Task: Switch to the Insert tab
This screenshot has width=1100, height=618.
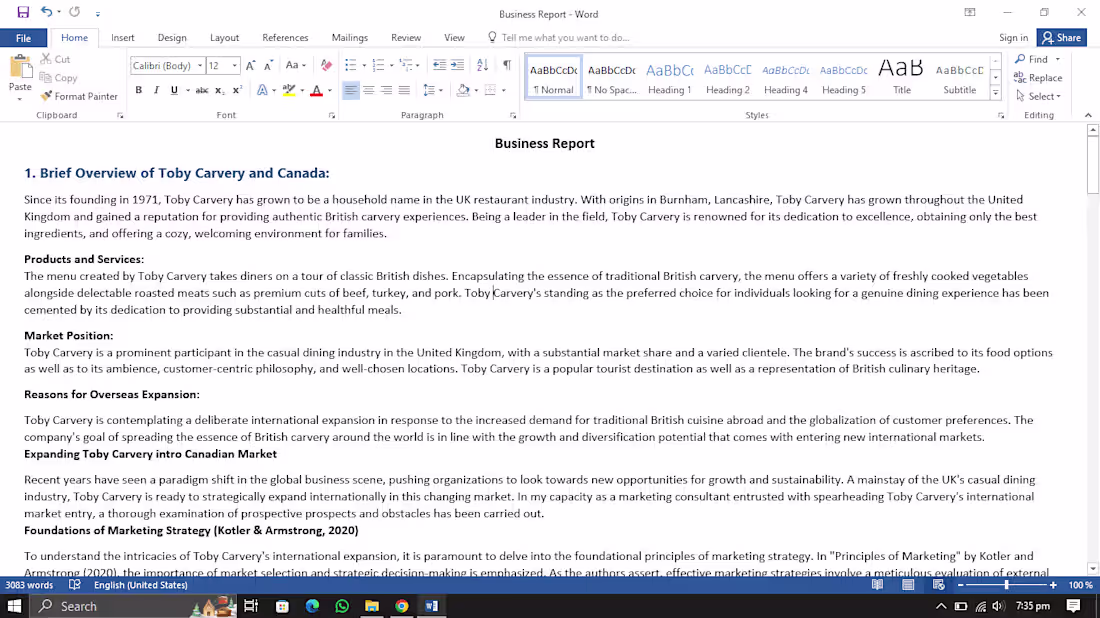Action: 123,38
